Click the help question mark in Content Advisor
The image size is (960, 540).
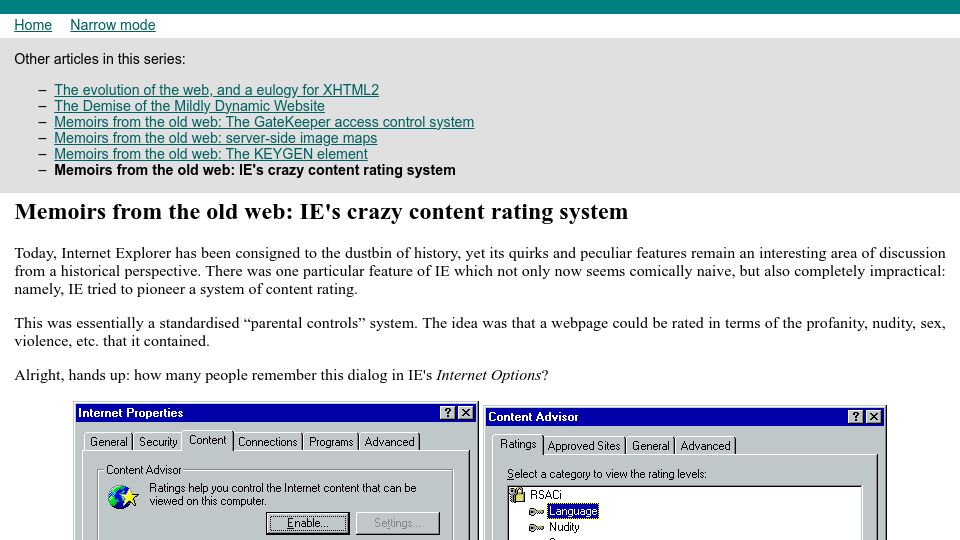click(x=855, y=417)
